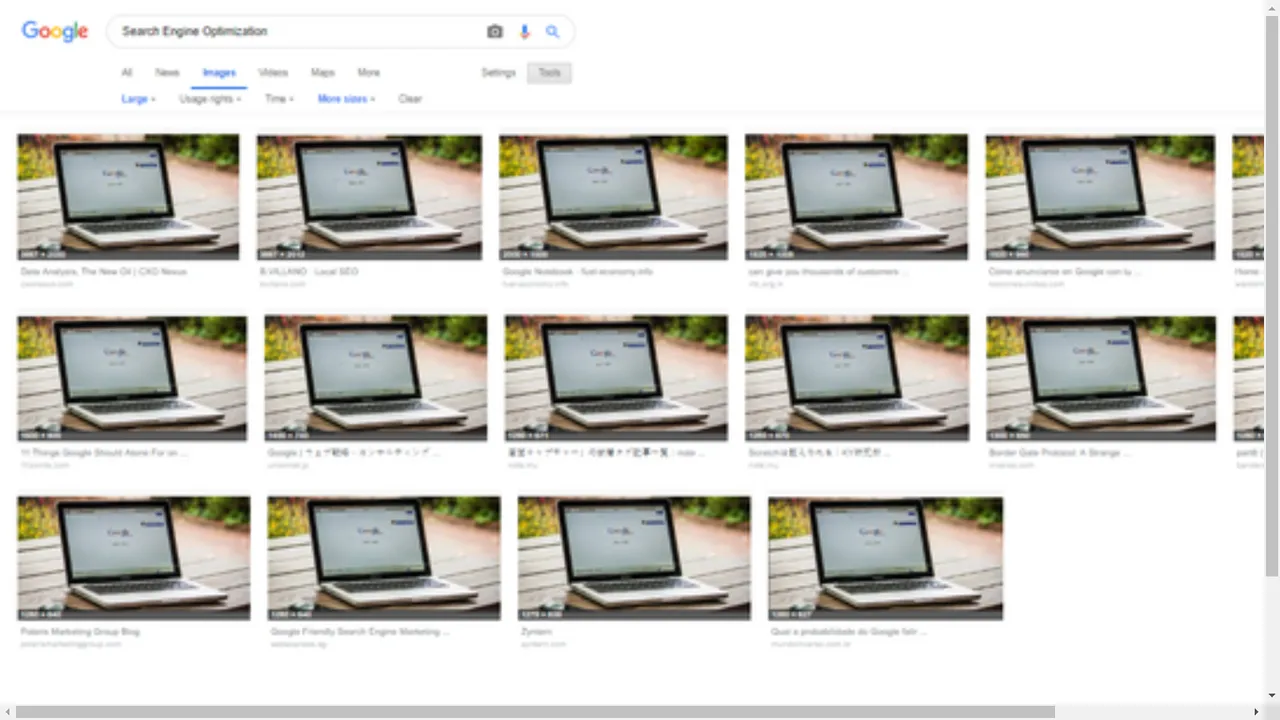Open the Data Analysis CXO Nexus image
Viewport: 1280px width, 720px height.
[128, 197]
